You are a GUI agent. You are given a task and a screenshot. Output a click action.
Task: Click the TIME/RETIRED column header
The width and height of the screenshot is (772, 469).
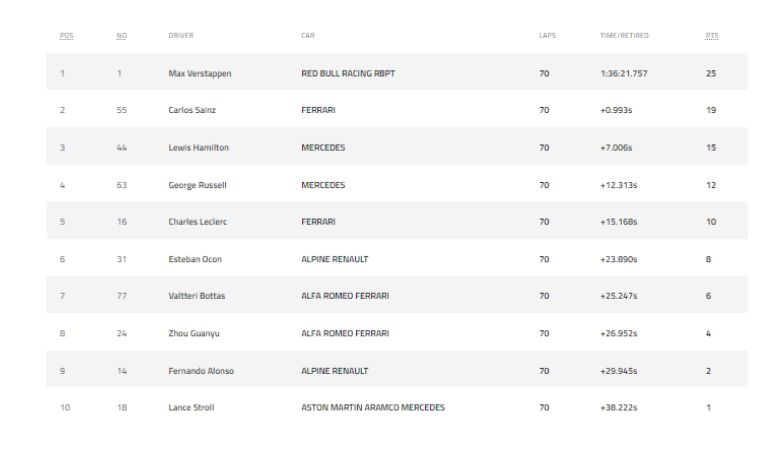click(624, 36)
